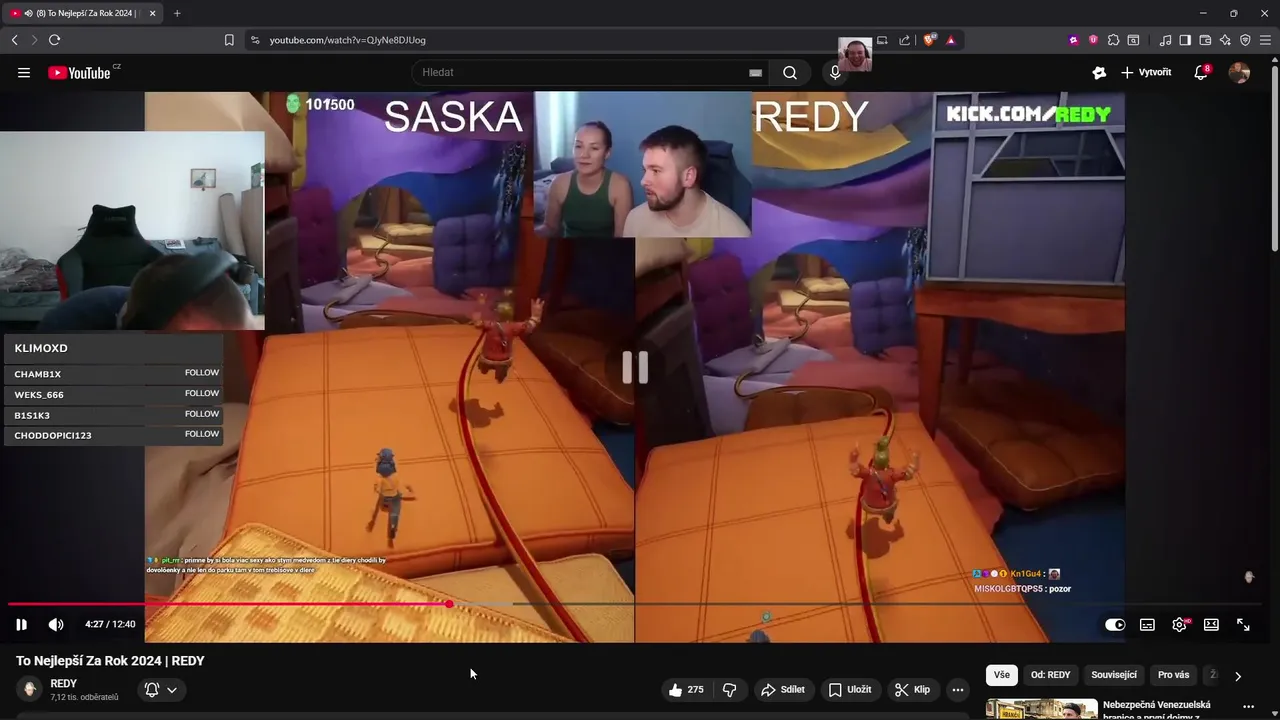Click in the Hledat search field
Viewport: 1280px width, 720px height.
pyautogui.click(x=590, y=72)
